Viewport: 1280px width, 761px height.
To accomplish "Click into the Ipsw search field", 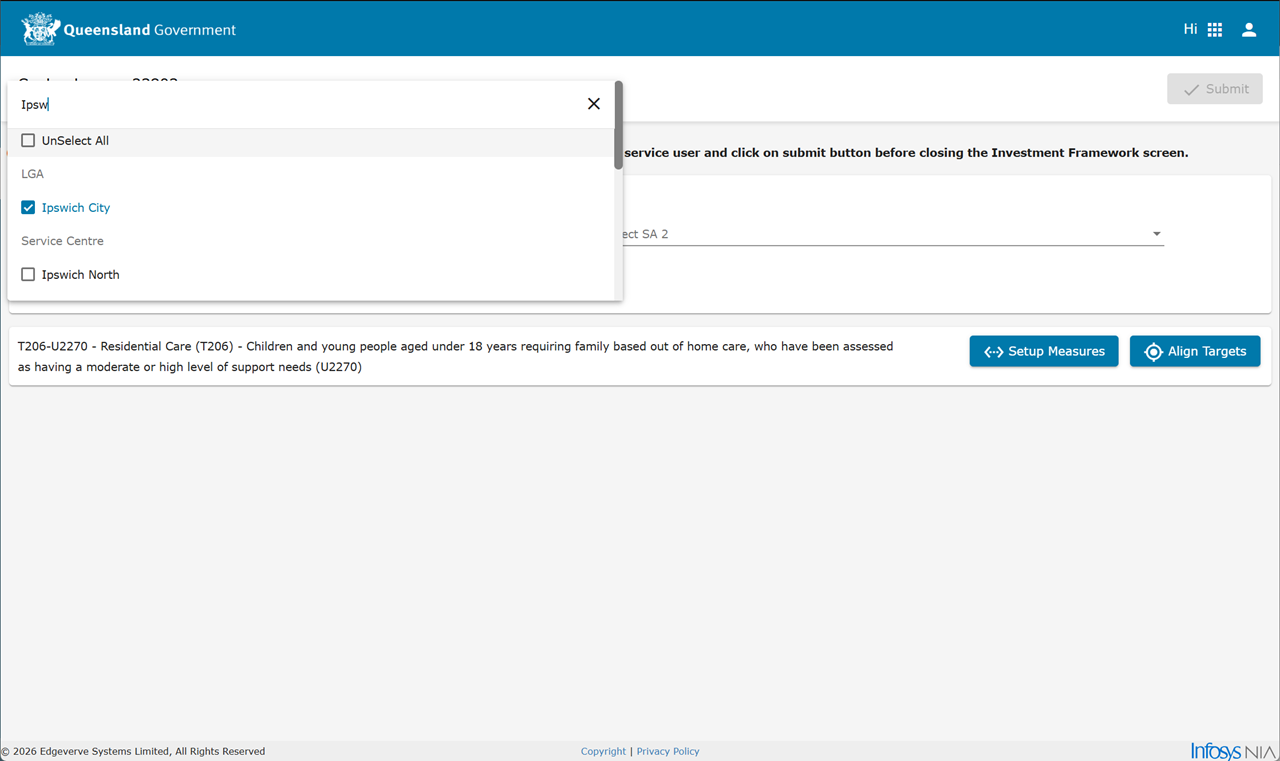I will point(298,104).
